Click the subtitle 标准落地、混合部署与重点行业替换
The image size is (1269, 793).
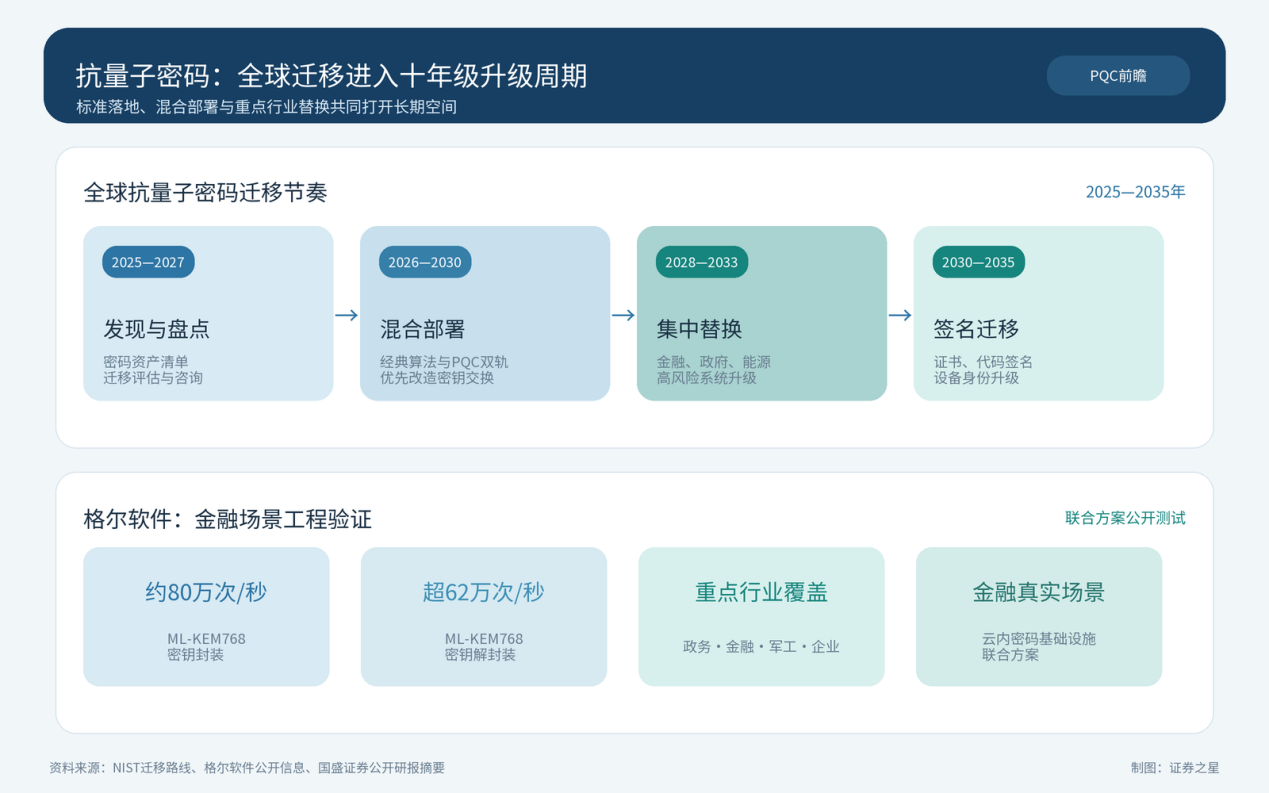click(267, 107)
